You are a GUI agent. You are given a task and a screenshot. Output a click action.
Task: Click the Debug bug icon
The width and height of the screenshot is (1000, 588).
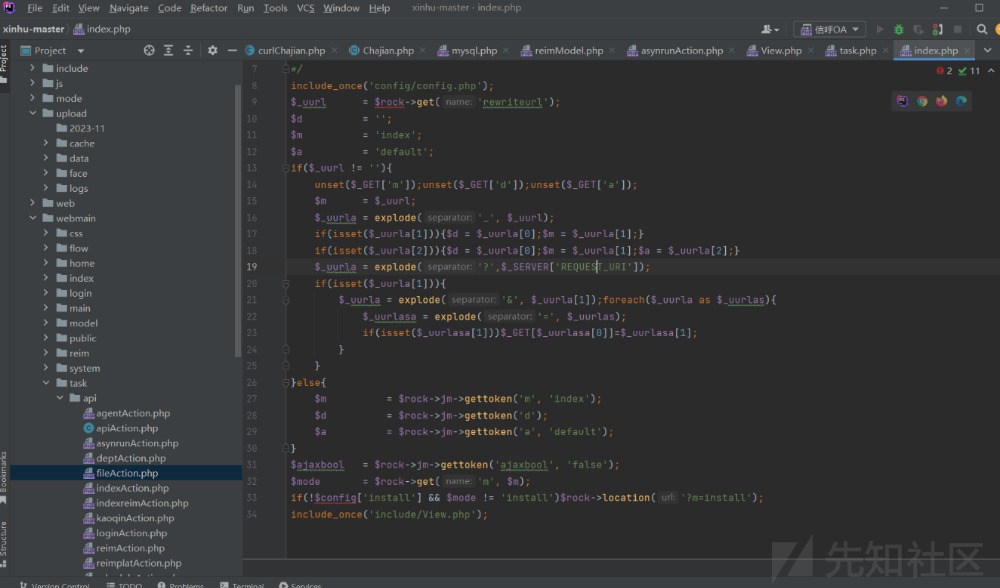[x=898, y=30]
